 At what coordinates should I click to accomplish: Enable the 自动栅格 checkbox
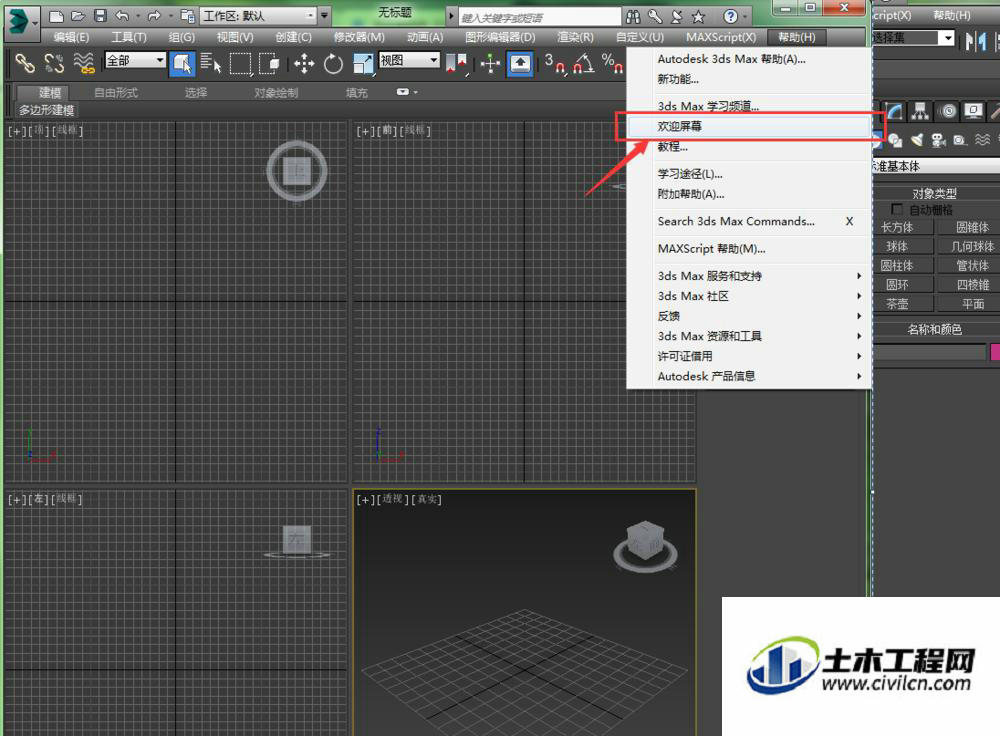[x=897, y=209]
